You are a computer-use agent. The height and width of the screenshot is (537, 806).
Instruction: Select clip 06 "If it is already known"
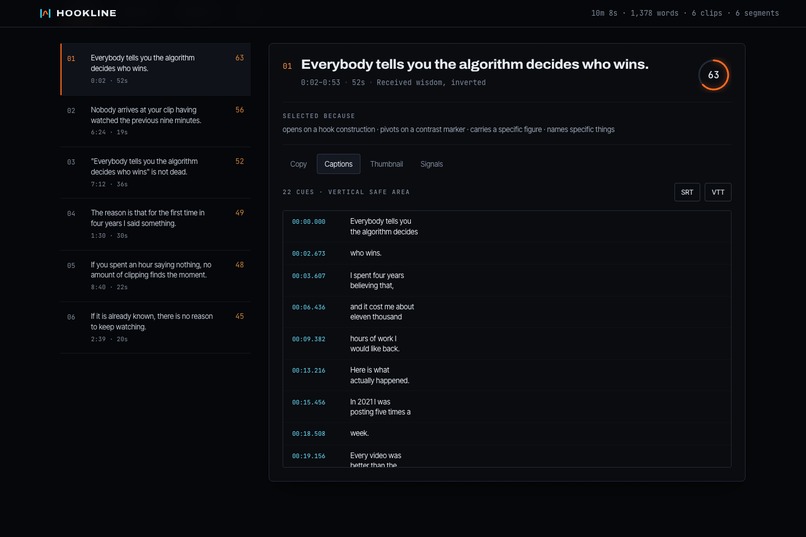click(156, 328)
